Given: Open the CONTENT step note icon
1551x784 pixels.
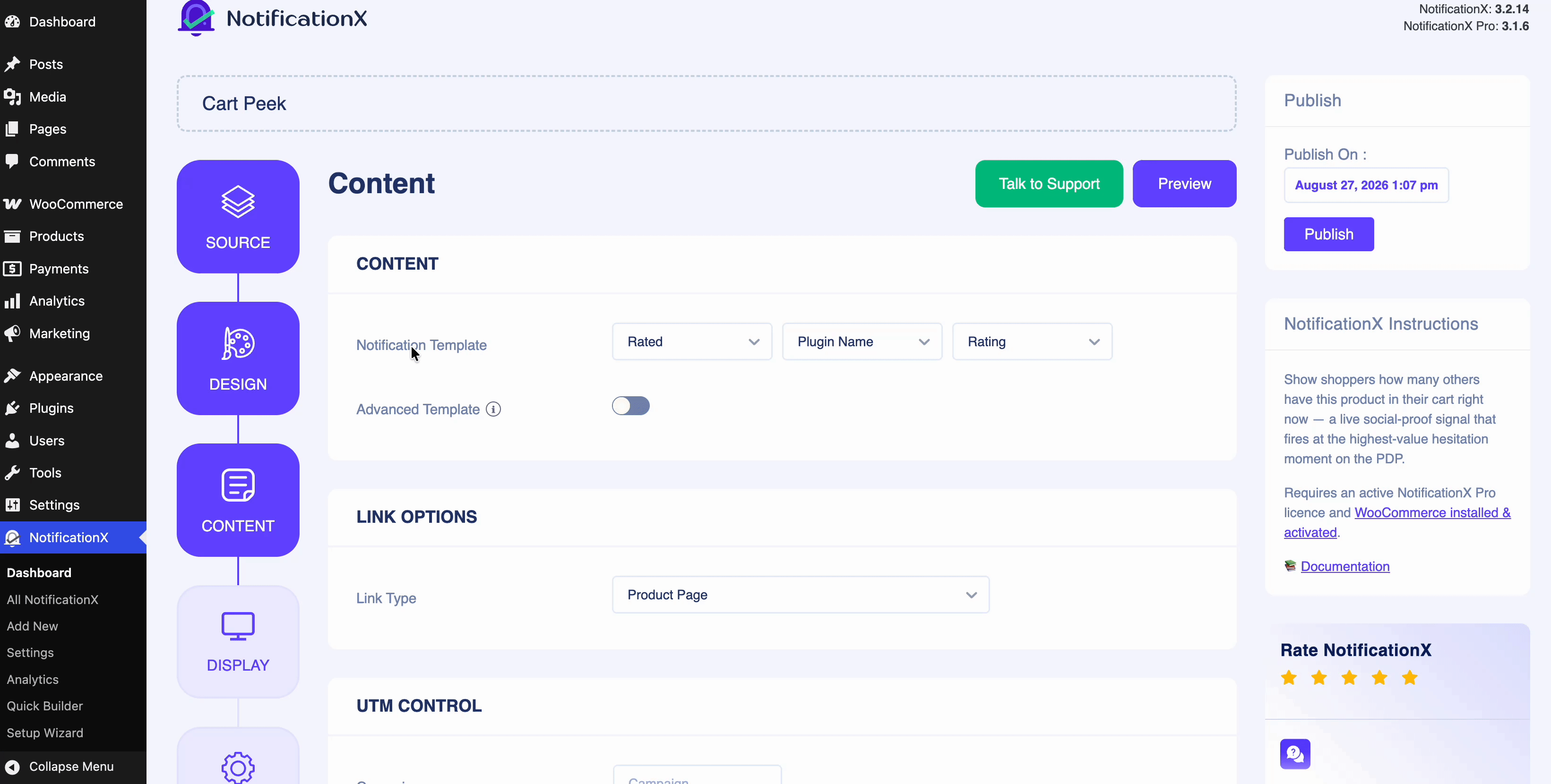Looking at the screenshot, I should pos(238,485).
